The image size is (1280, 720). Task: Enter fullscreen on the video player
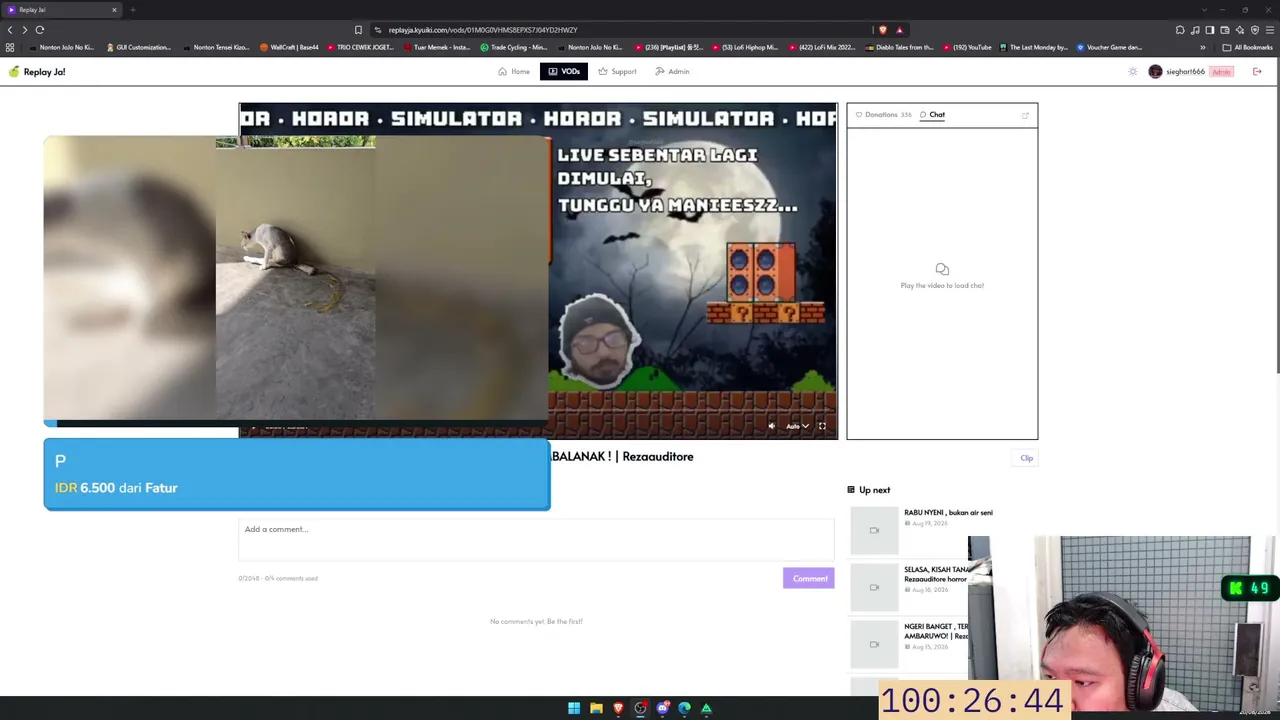pyautogui.click(x=822, y=426)
